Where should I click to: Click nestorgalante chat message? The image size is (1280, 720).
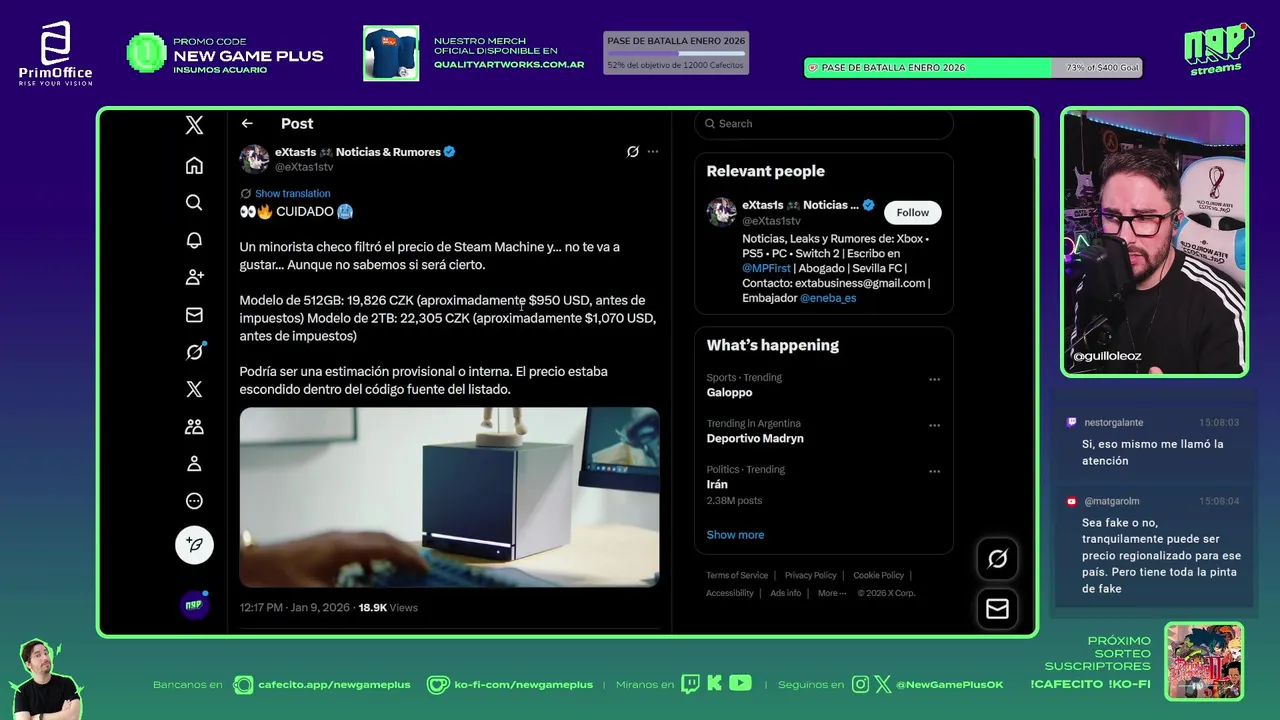1153,442
